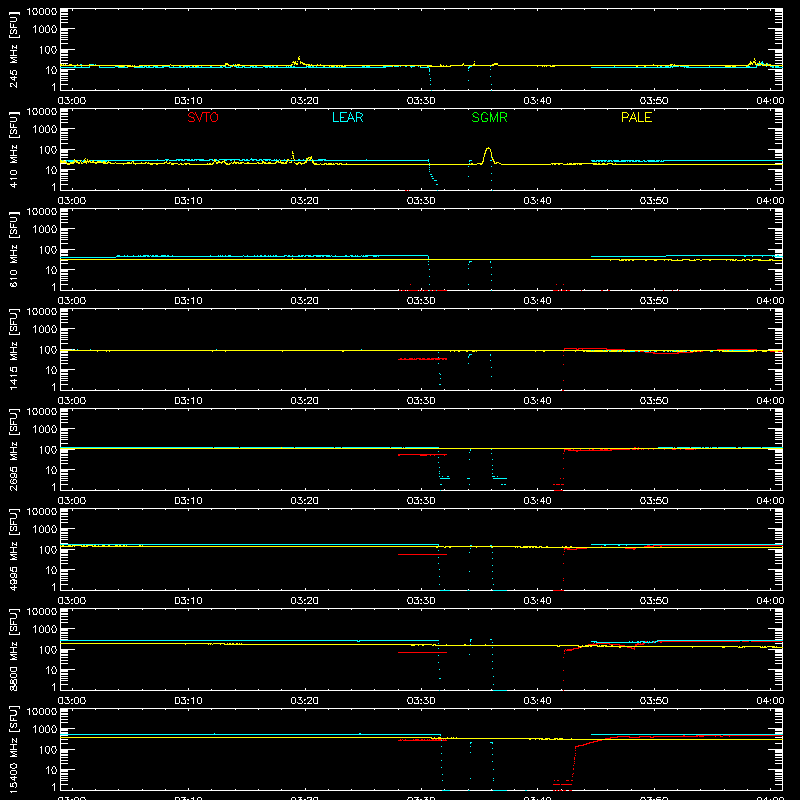
Task: Click 03:30 tick label below 1415 MHz panel
Action: (x=421, y=401)
